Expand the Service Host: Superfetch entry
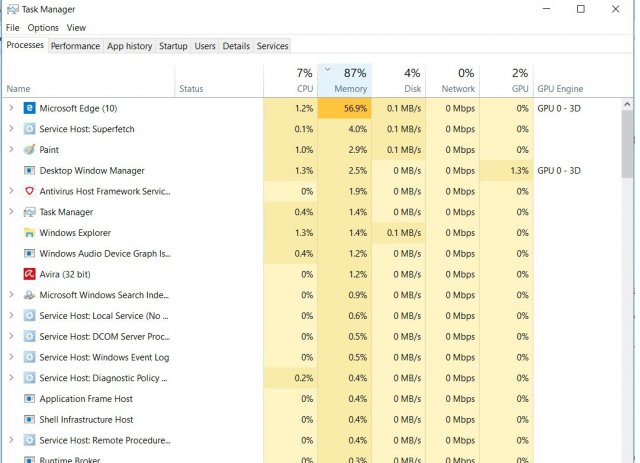The image size is (640, 463). click(11, 129)
